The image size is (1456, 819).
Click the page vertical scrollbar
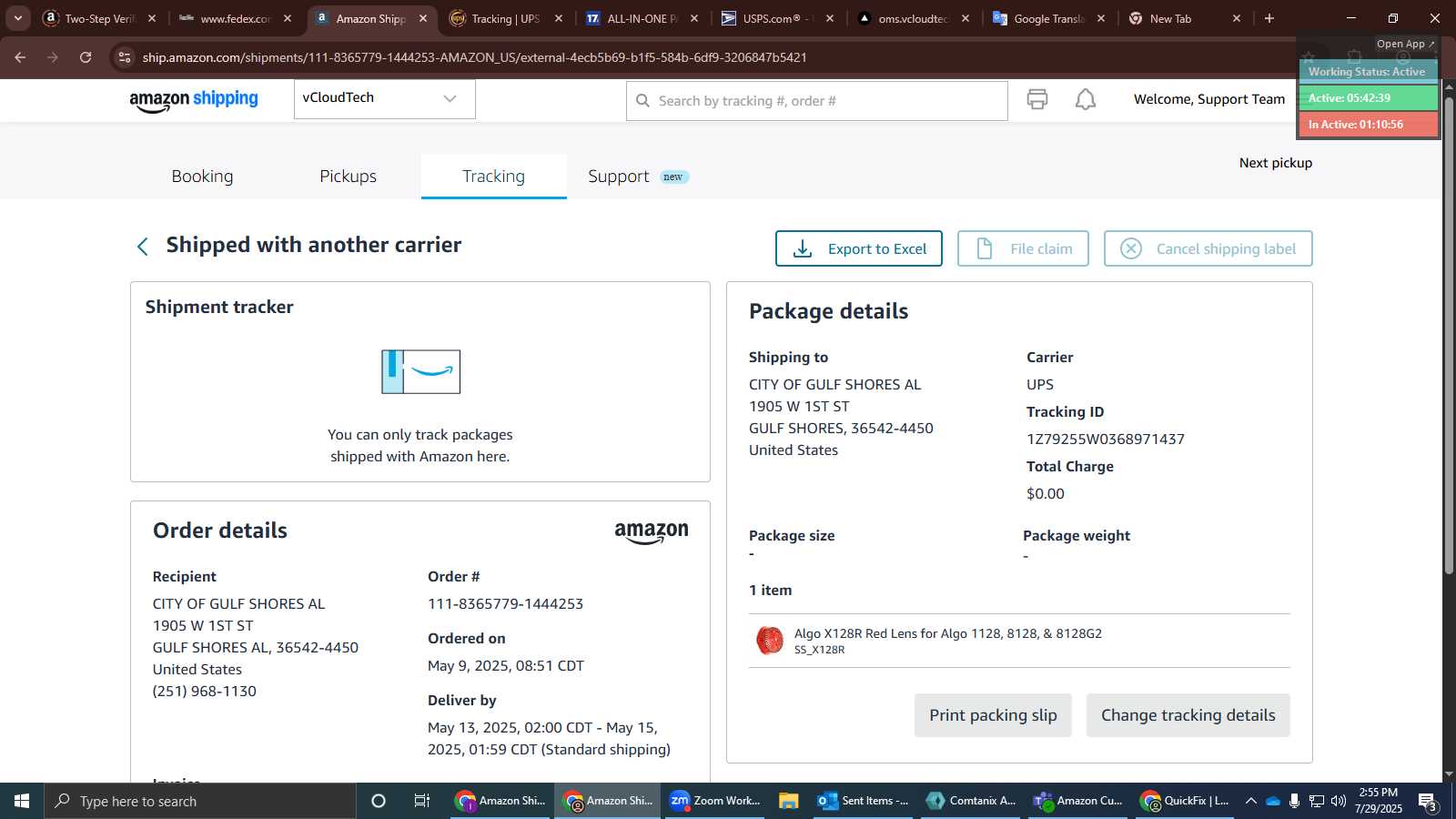point(1449,337)
